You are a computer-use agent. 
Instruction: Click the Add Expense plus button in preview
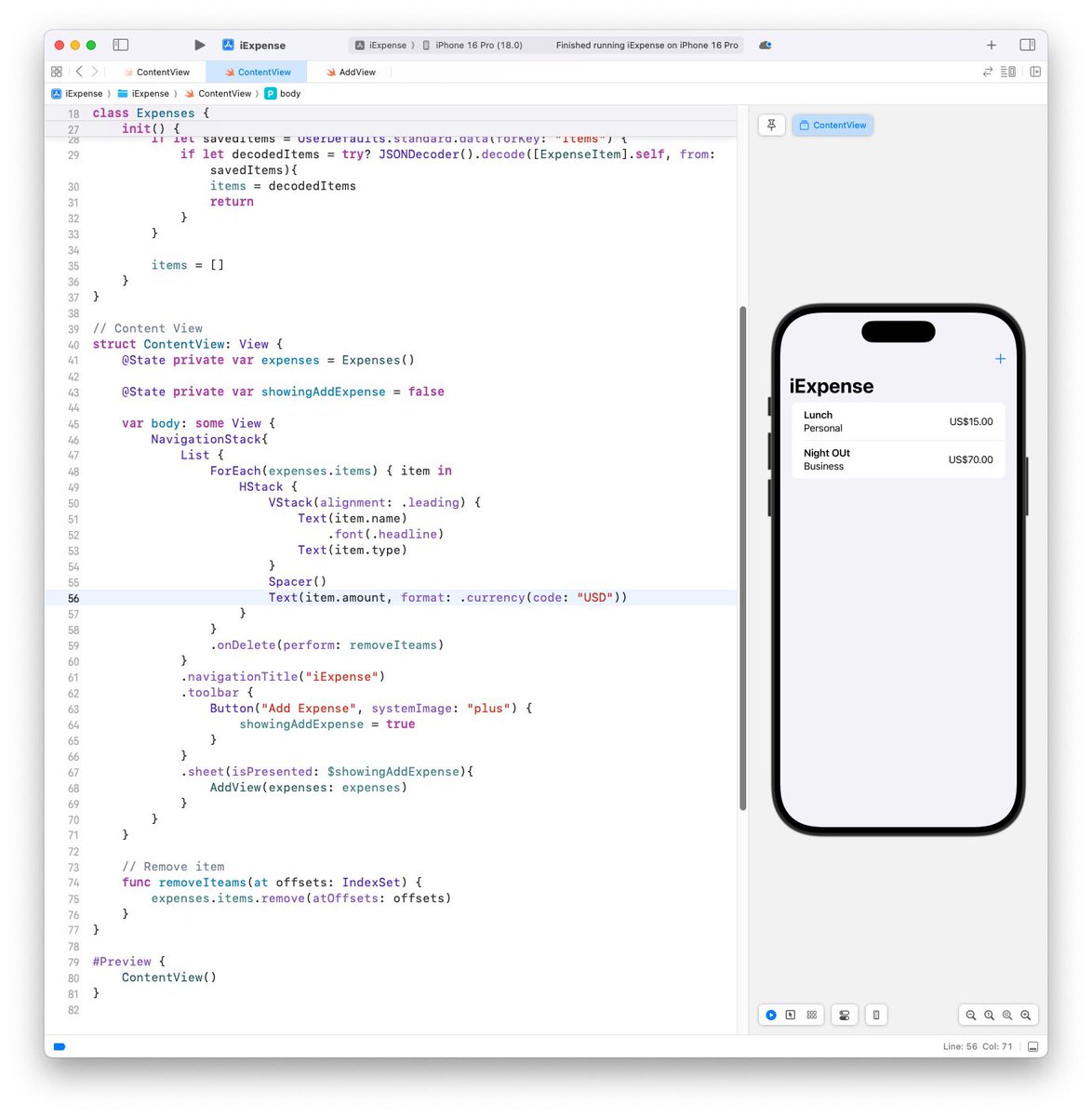[x=1000, y=358]
